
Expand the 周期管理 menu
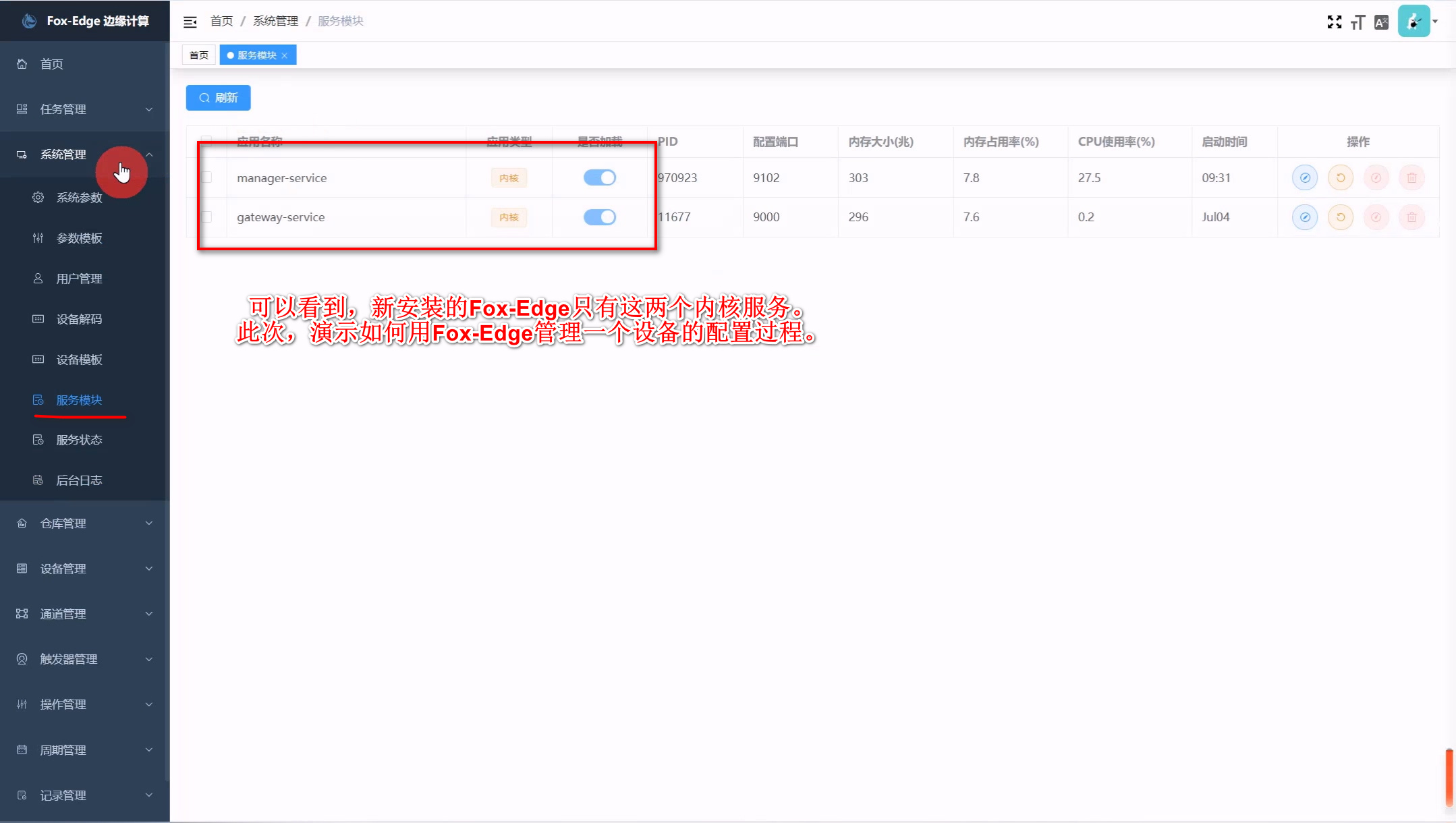84,750
